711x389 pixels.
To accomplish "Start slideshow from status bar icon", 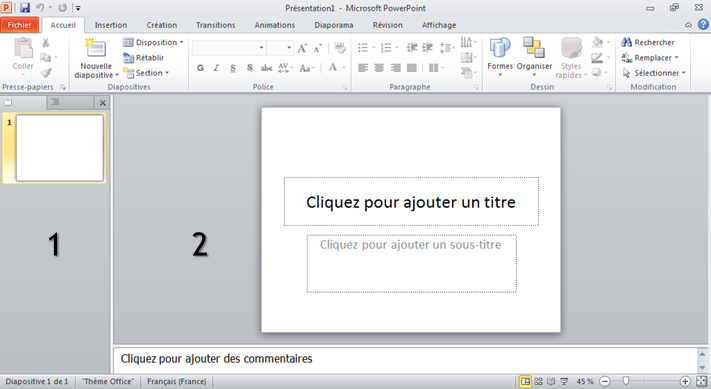I will [x=564, y=381].
